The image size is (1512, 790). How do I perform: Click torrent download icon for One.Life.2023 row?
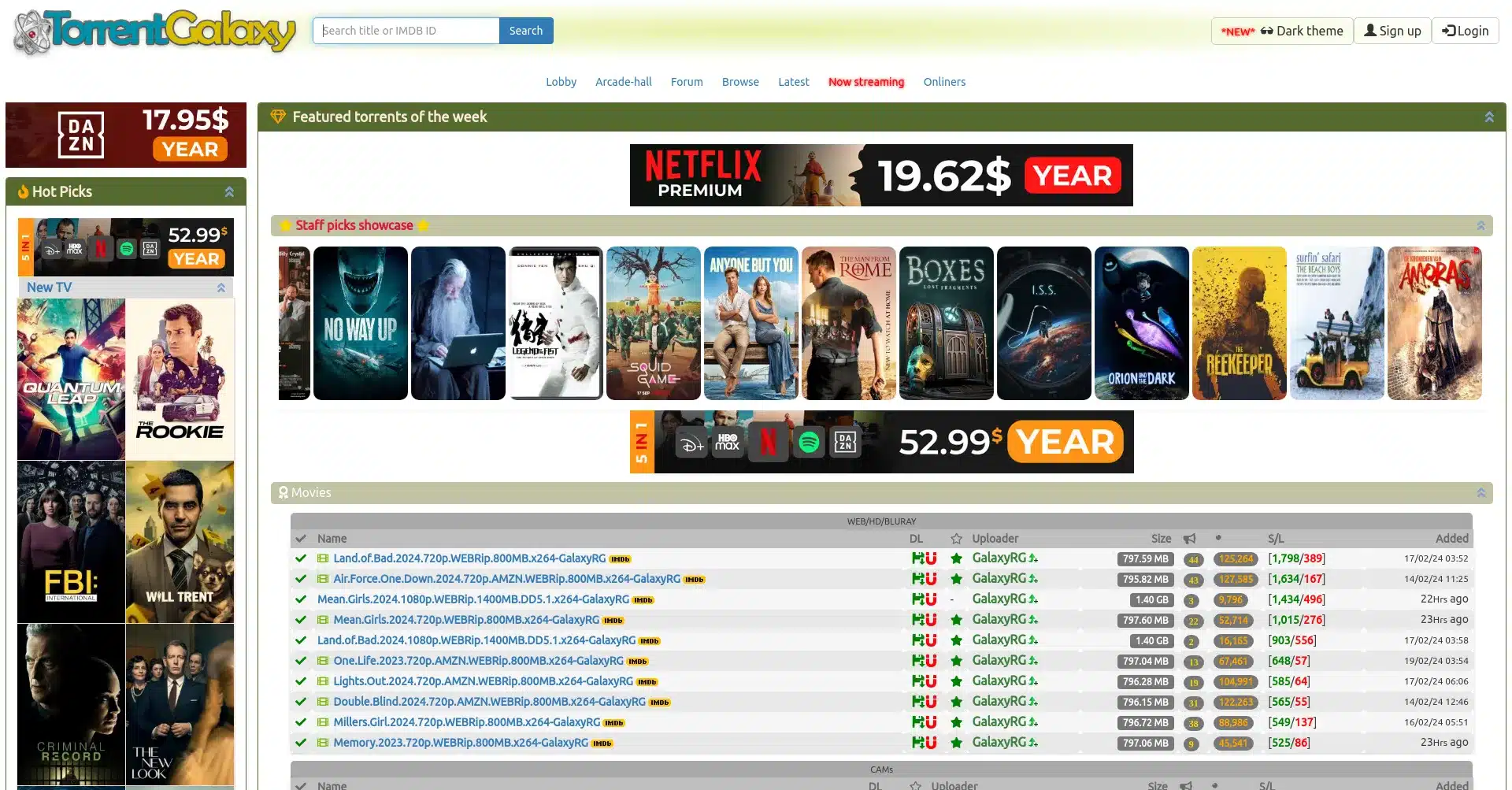tap(918, 661)
